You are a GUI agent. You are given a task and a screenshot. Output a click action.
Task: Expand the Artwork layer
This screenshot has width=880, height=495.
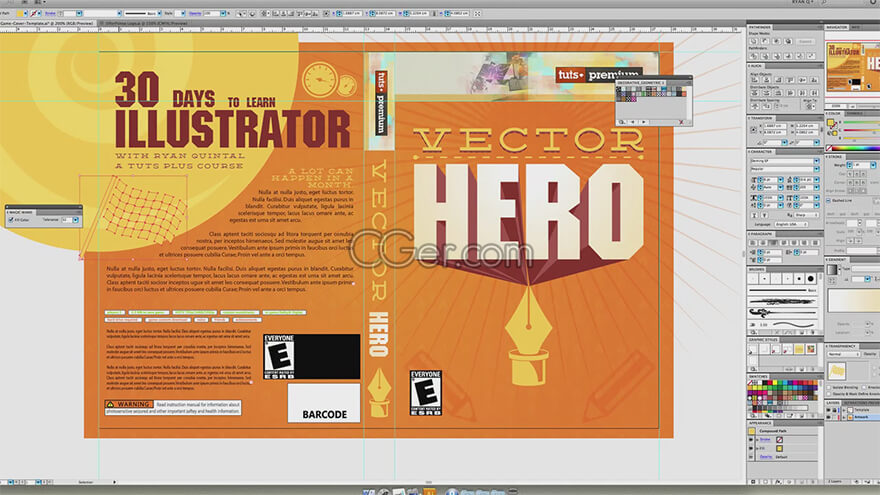[x=844, y=417]
